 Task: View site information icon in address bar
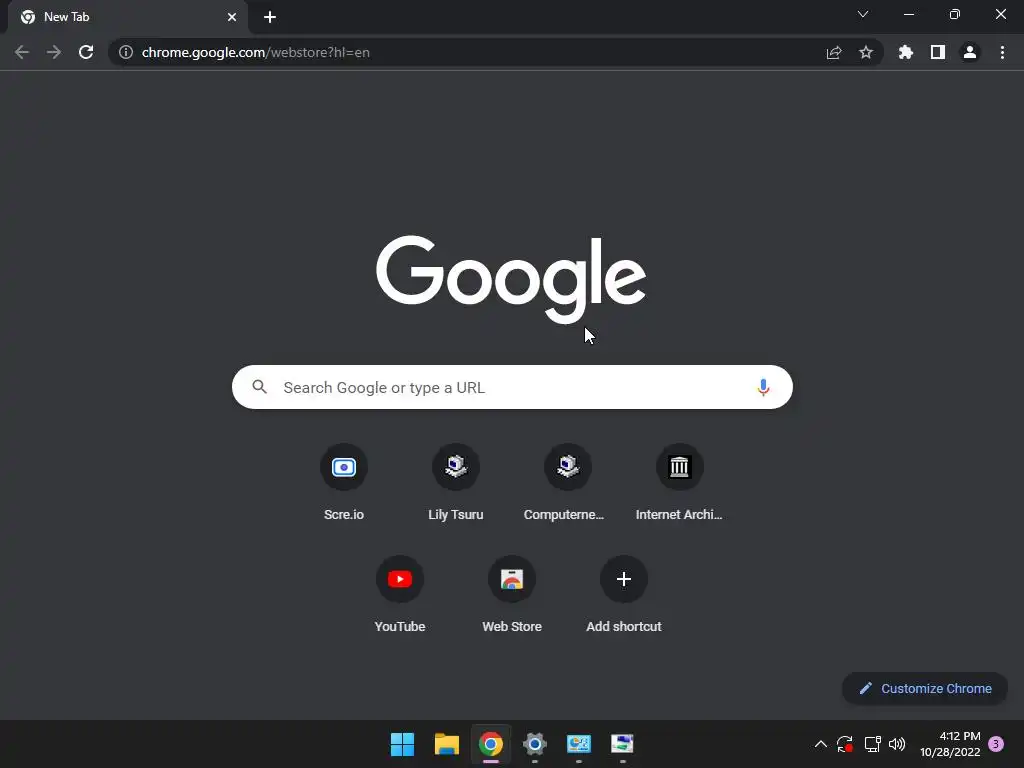(x=125, y=52)
